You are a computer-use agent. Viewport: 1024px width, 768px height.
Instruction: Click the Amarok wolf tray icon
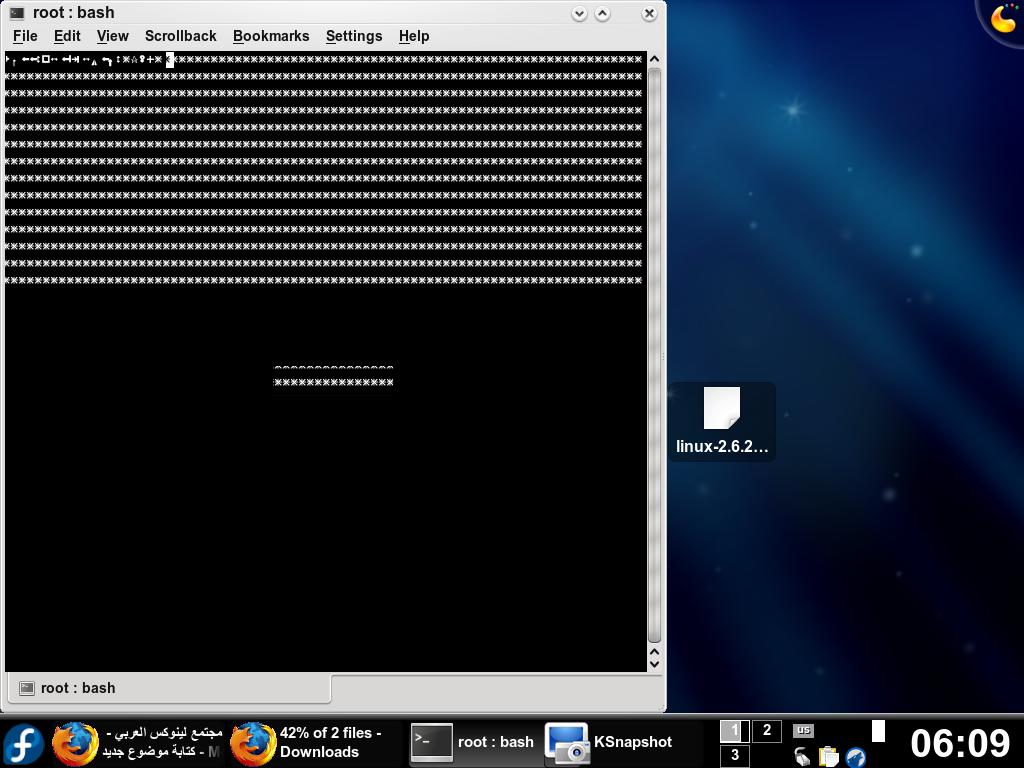(856, 756)
